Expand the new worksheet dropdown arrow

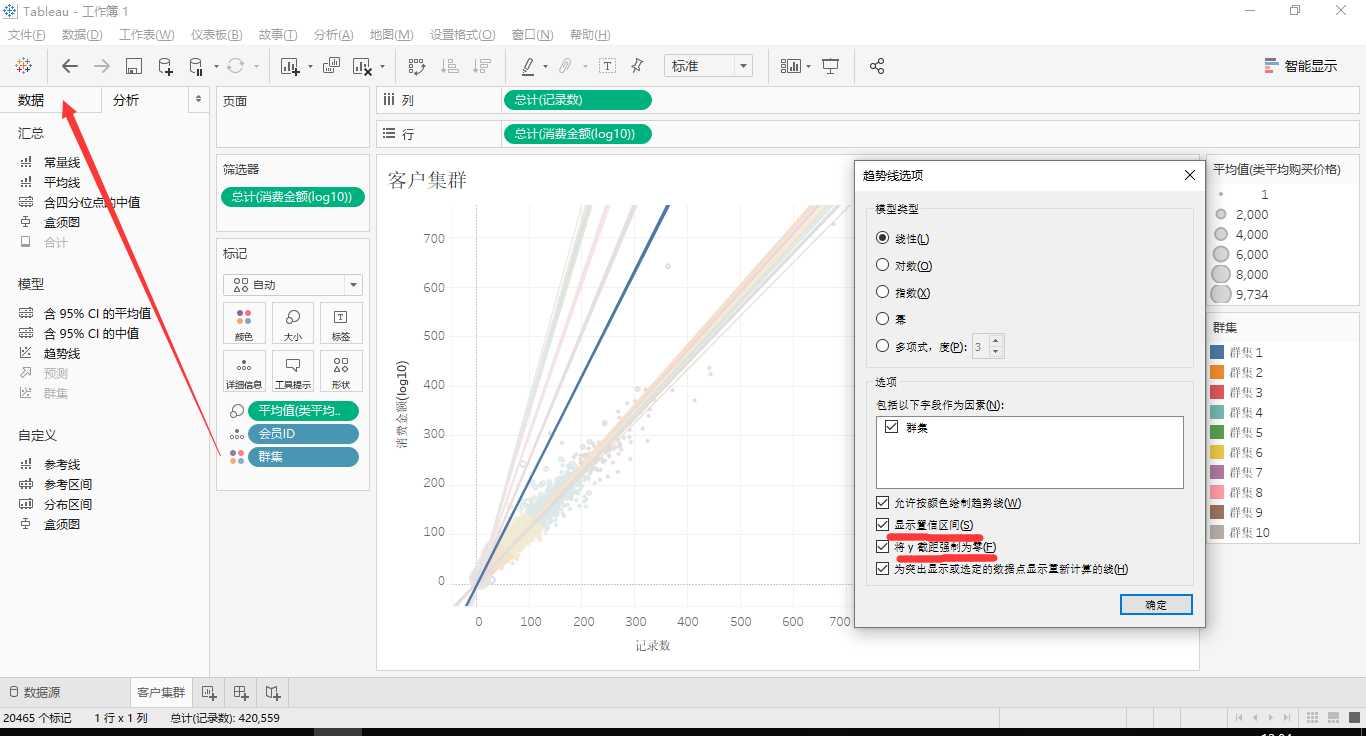pyautogui.click(x=310, y=67)
